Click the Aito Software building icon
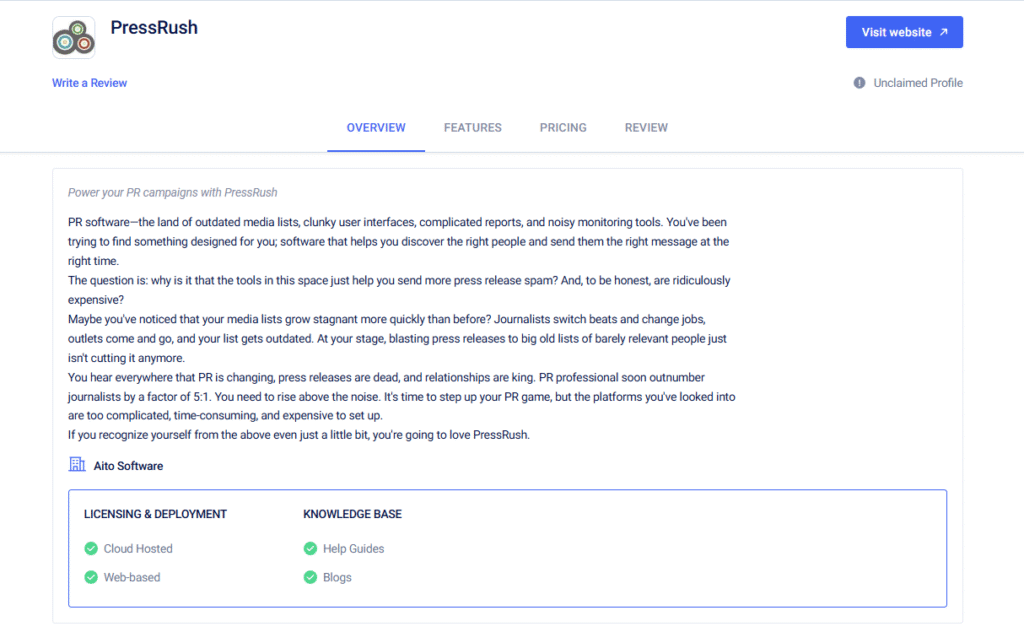 (77, 465)
